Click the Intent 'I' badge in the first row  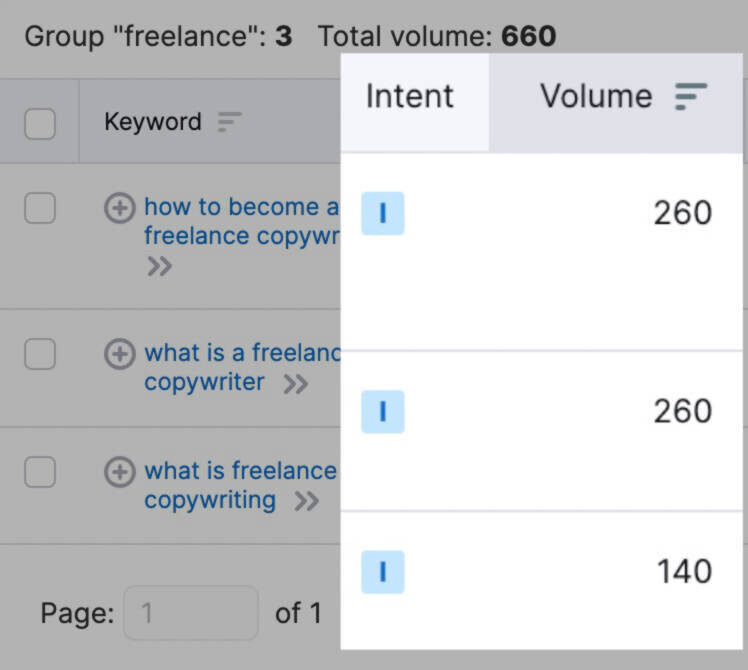click(x=383, y=213)
